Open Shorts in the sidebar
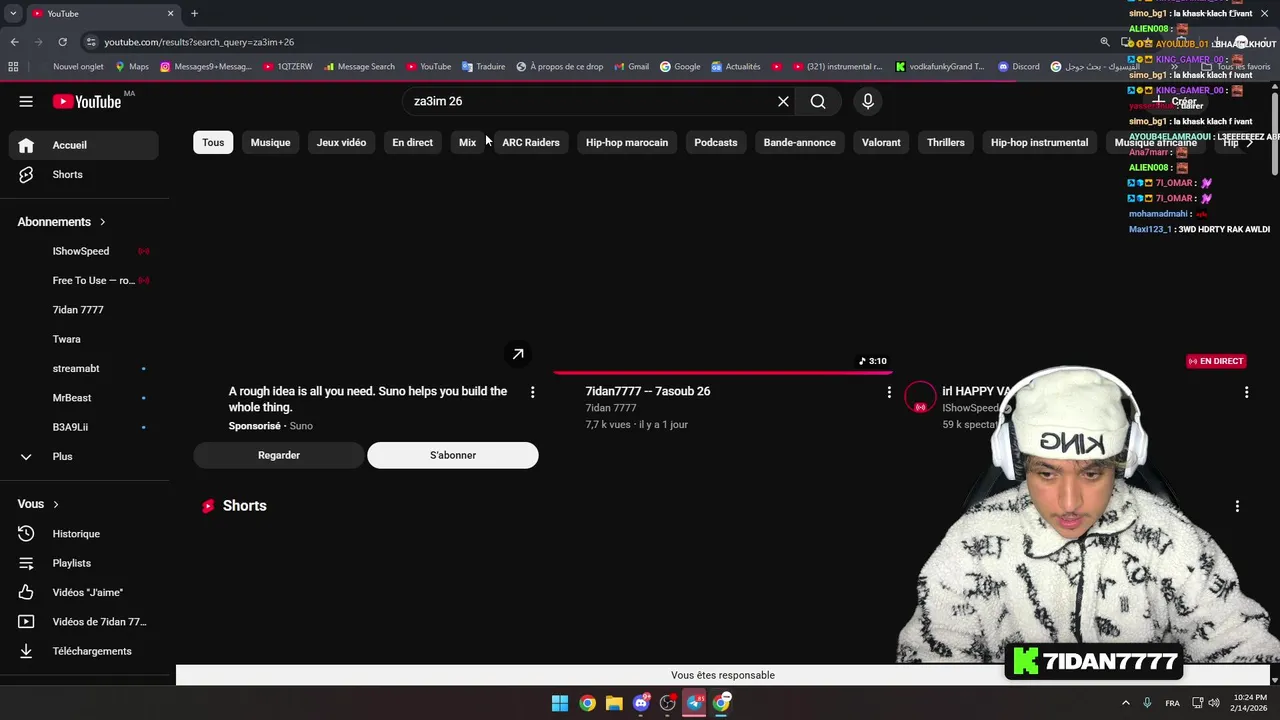The height and width of the screenshot is (720, 1280). [84, 174]
